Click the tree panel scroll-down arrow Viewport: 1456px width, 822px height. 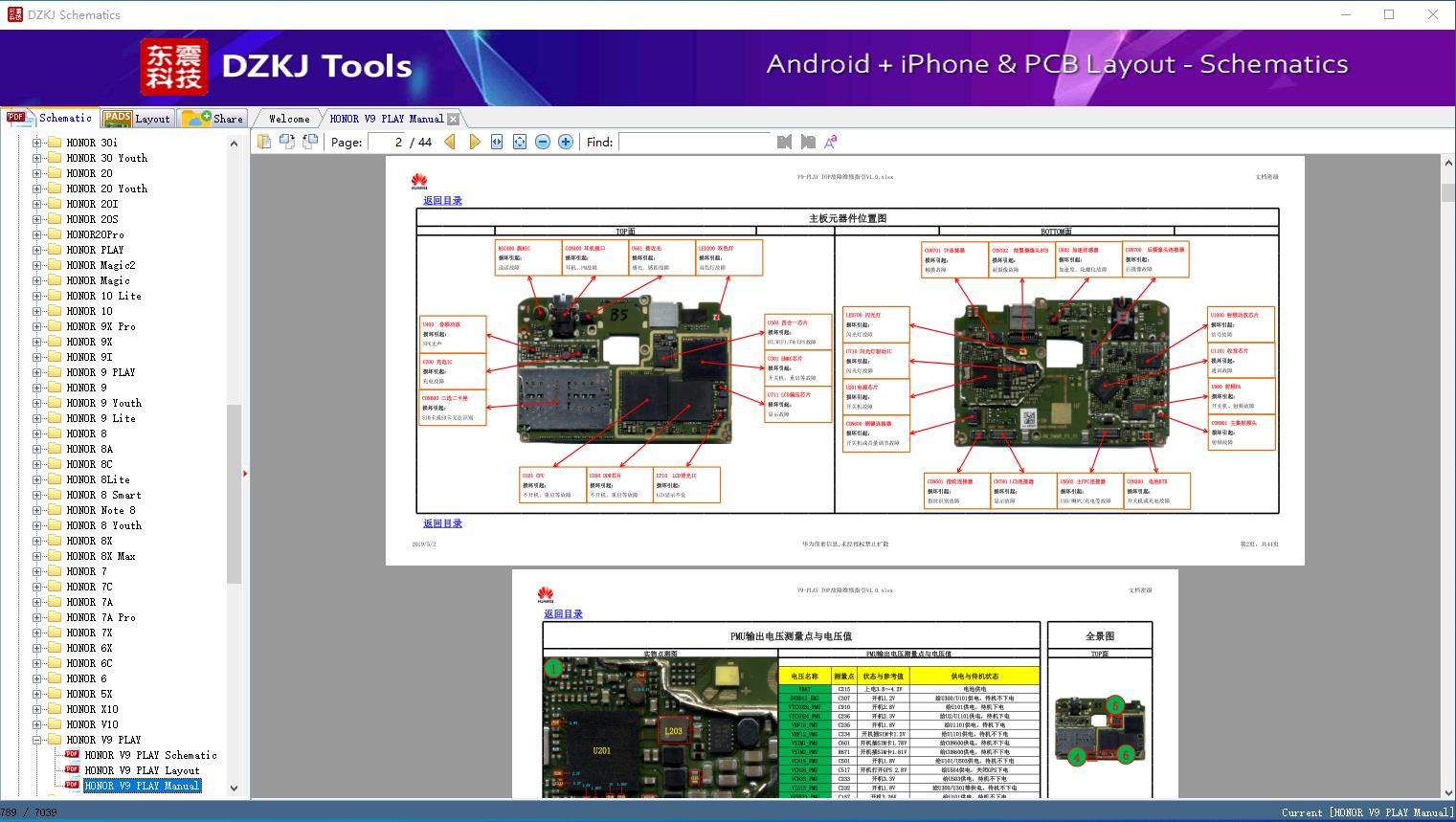[234, 789]
